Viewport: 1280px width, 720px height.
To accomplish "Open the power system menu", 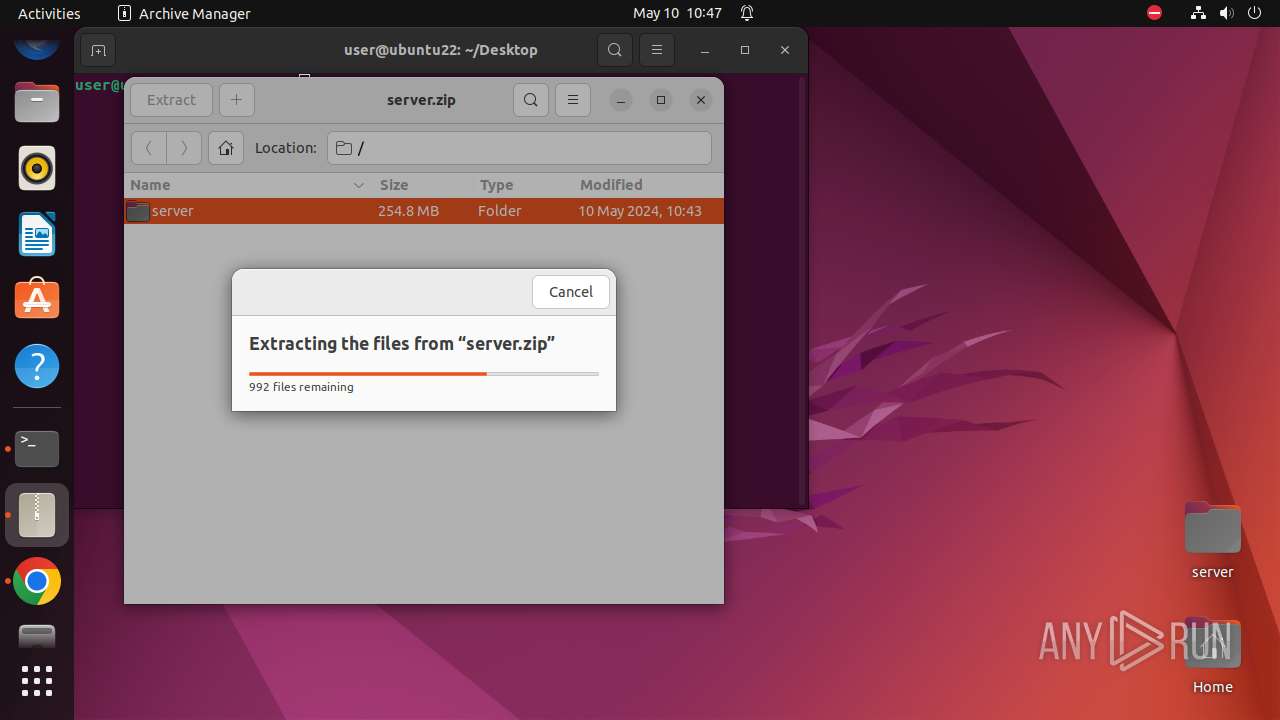I will pyautogui.click(x=1255, y=13).
